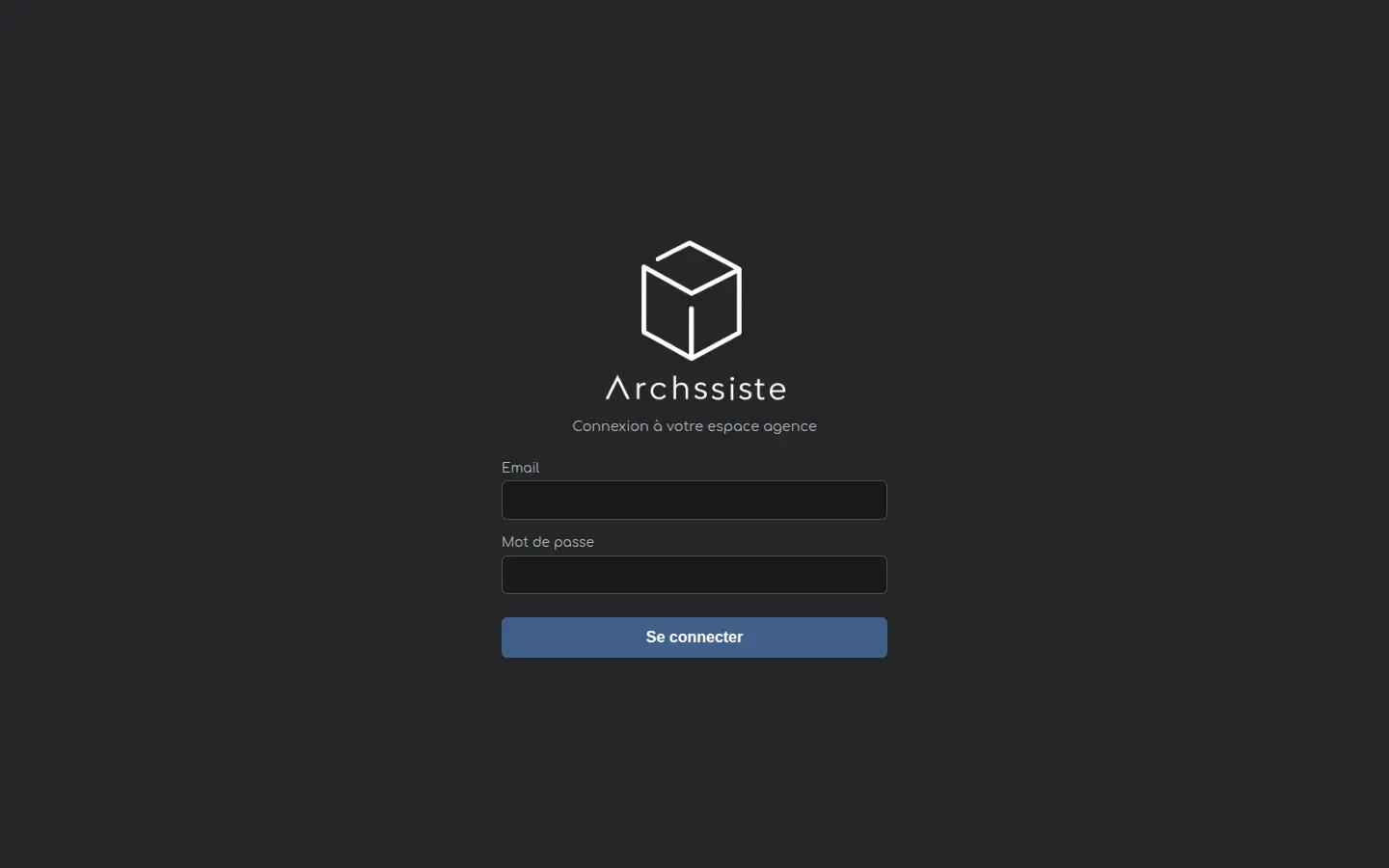Click the Archssiste brand name text

(x=695, y=388)
